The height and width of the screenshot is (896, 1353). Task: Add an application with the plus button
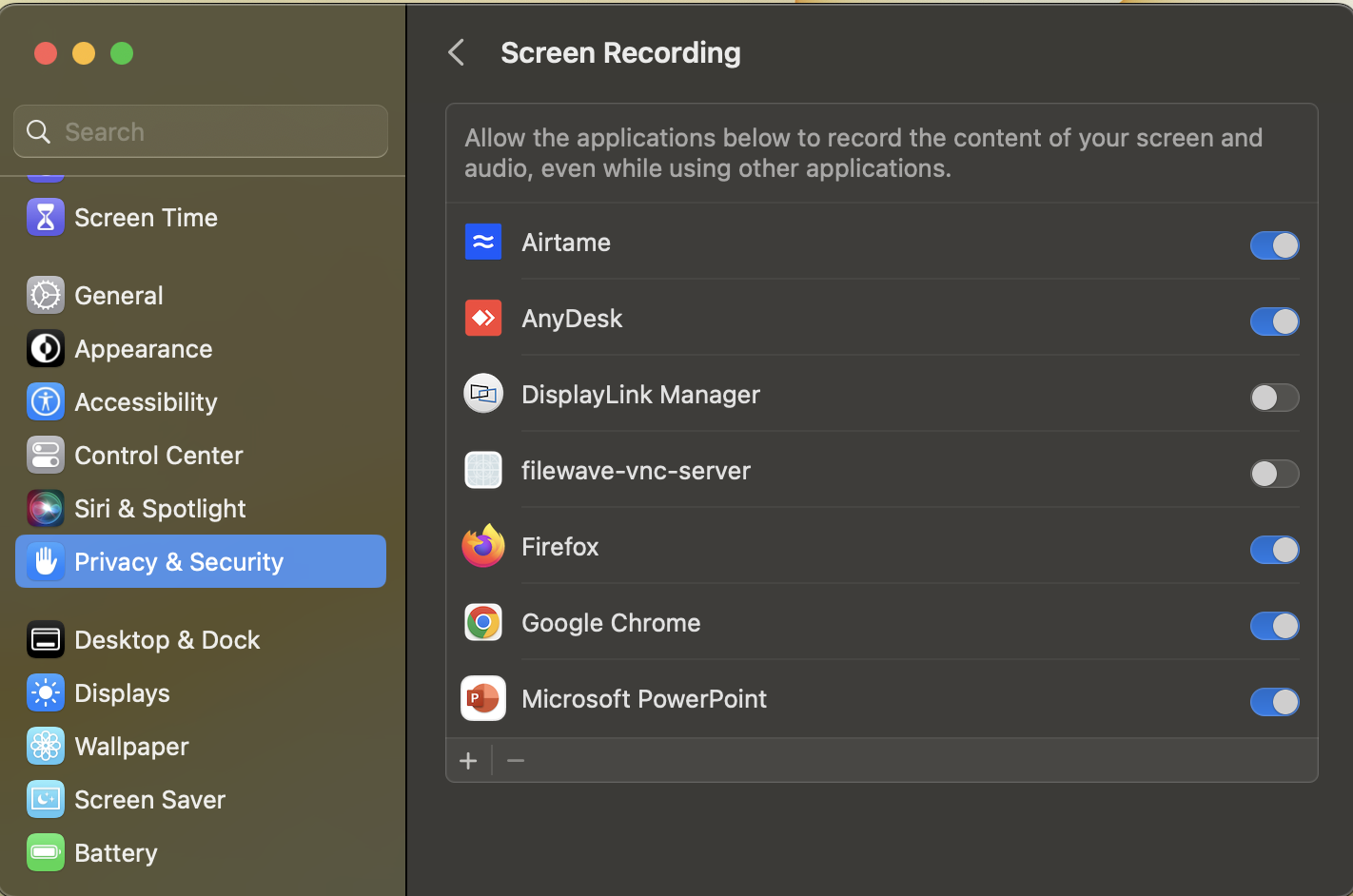(468, 761)
